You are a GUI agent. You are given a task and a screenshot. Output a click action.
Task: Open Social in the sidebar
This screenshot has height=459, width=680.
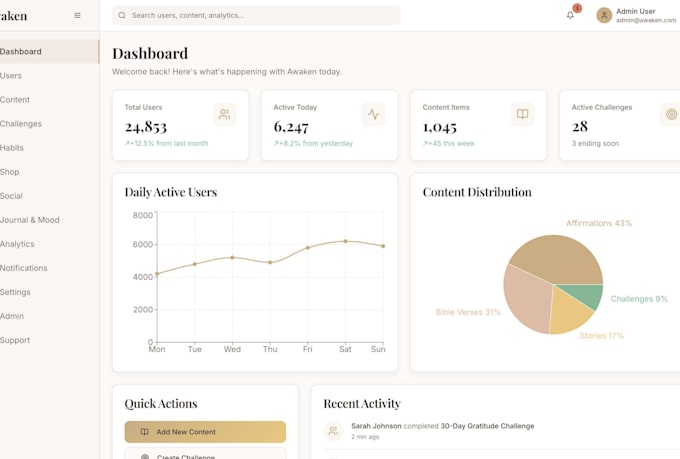point(49,196)
